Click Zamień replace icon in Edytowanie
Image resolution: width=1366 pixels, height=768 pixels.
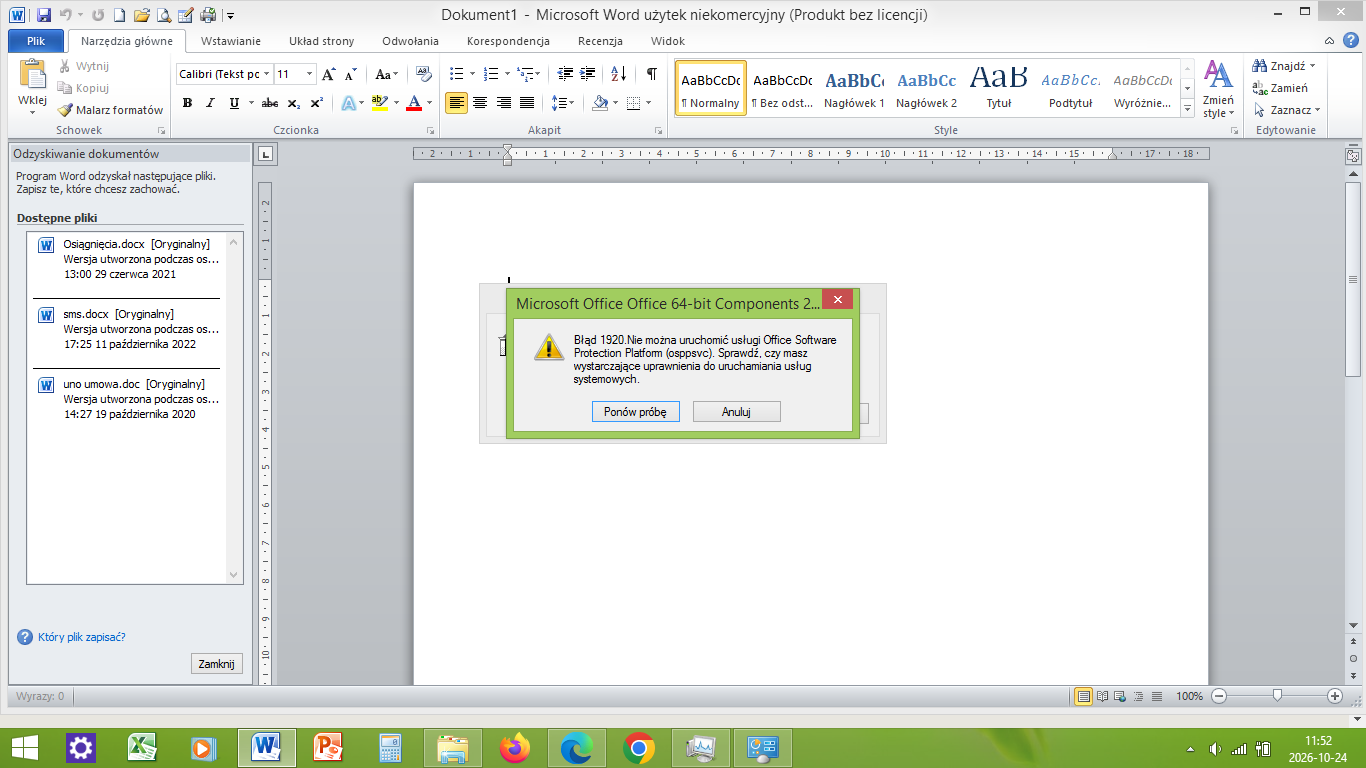pyautogui.click(x=1280, y=88)
